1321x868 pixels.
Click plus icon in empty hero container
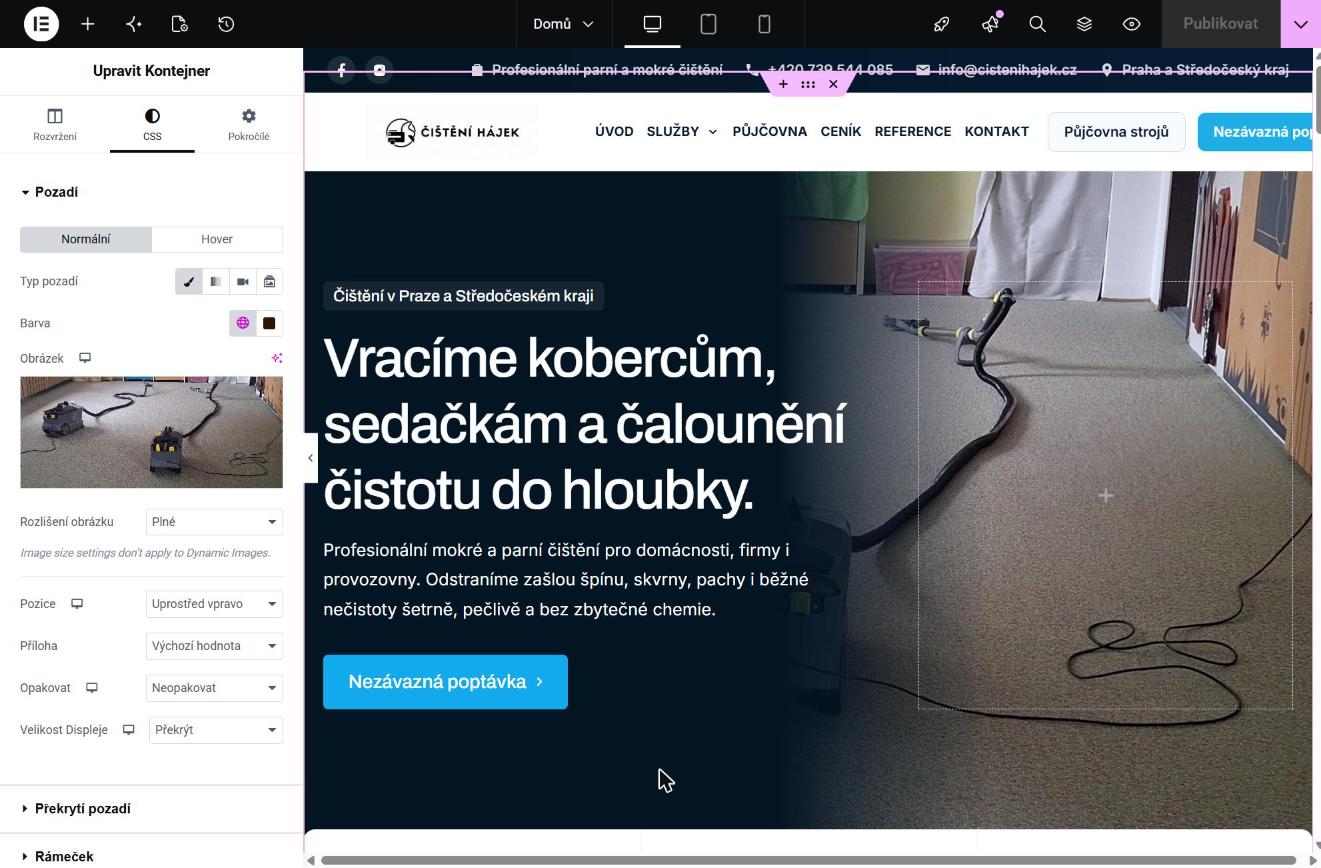(x=1105, y=495)
